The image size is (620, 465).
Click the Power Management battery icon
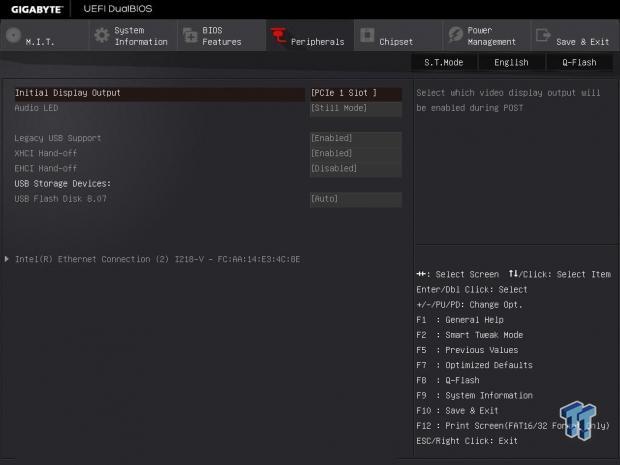pos(455,35)
